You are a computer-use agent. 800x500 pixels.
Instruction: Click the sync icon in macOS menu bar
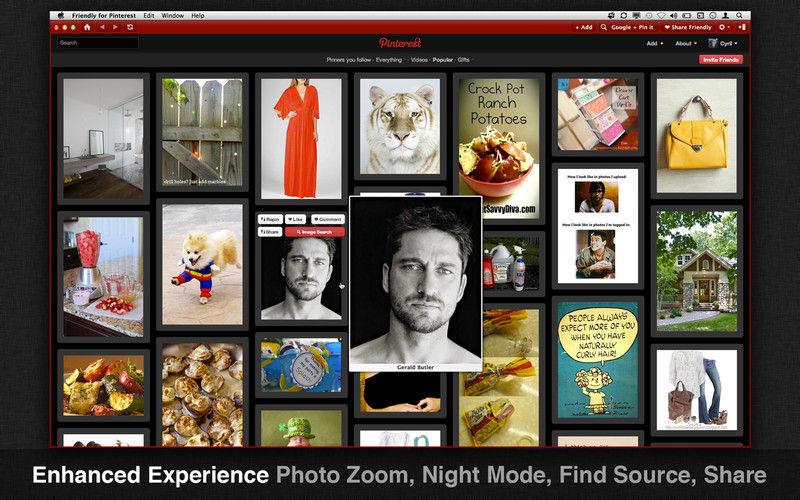623,16
